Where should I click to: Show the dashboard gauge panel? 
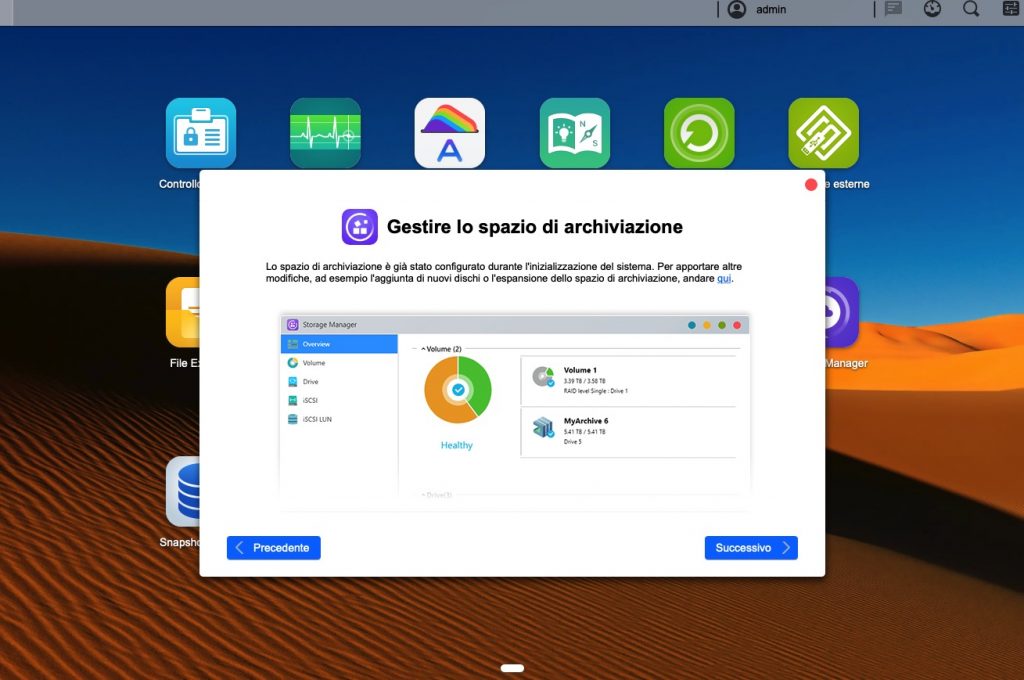[932, 9]
